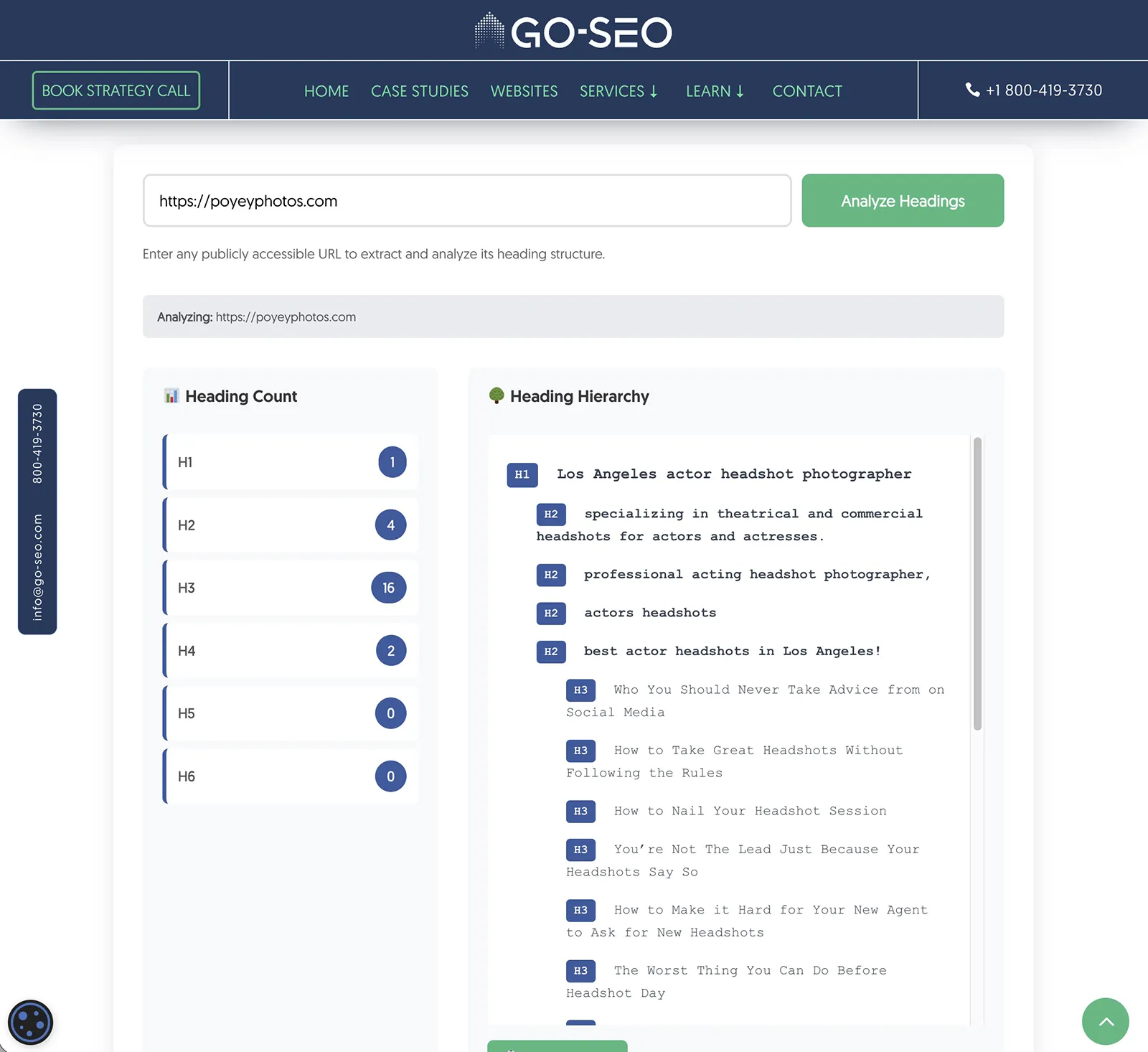Go to the HOME menu item

point(326,90)
